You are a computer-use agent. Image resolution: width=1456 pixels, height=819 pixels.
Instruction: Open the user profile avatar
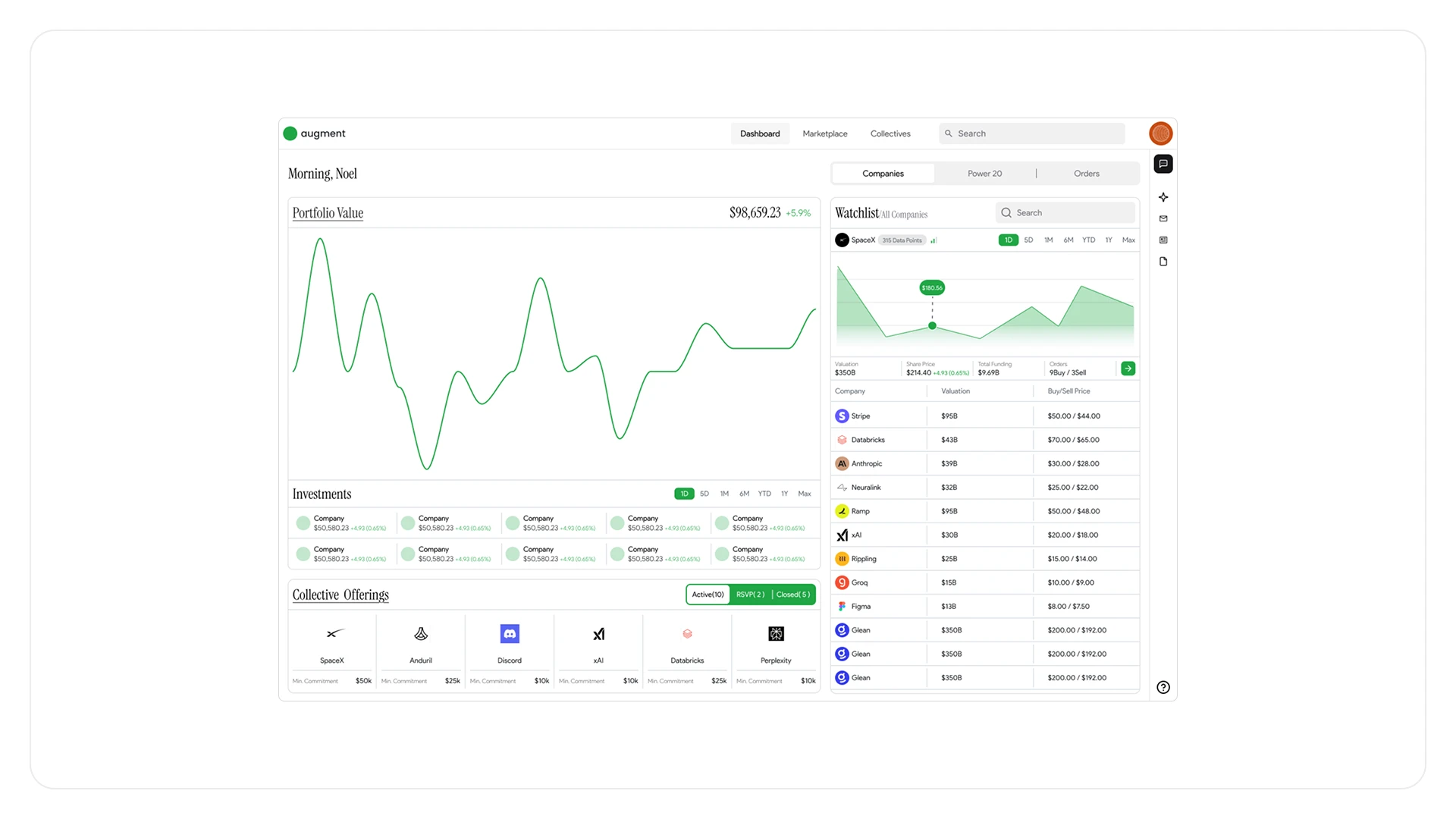pos(1160,133)
